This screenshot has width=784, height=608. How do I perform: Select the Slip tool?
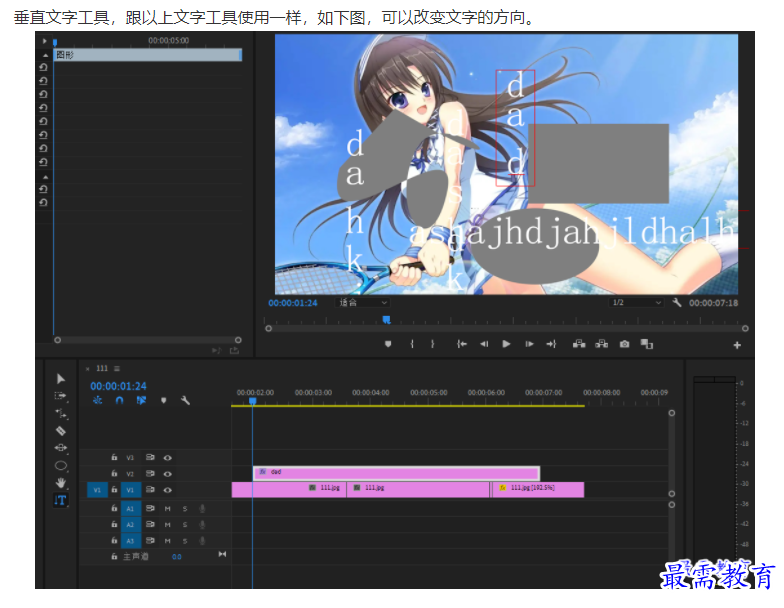coord(60,448)
